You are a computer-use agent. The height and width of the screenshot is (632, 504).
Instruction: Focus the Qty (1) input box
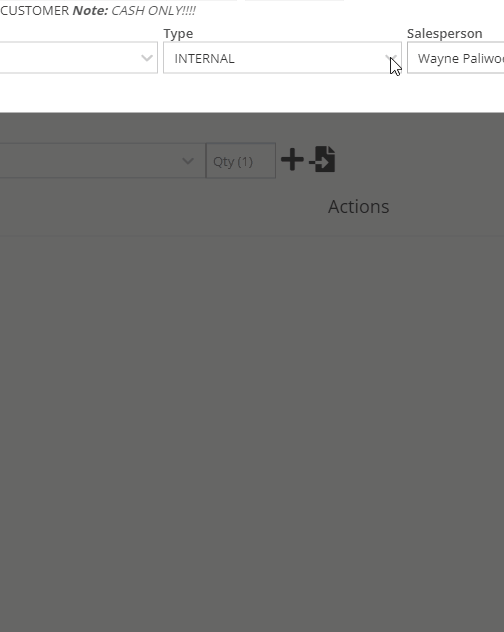pos(241,161)
